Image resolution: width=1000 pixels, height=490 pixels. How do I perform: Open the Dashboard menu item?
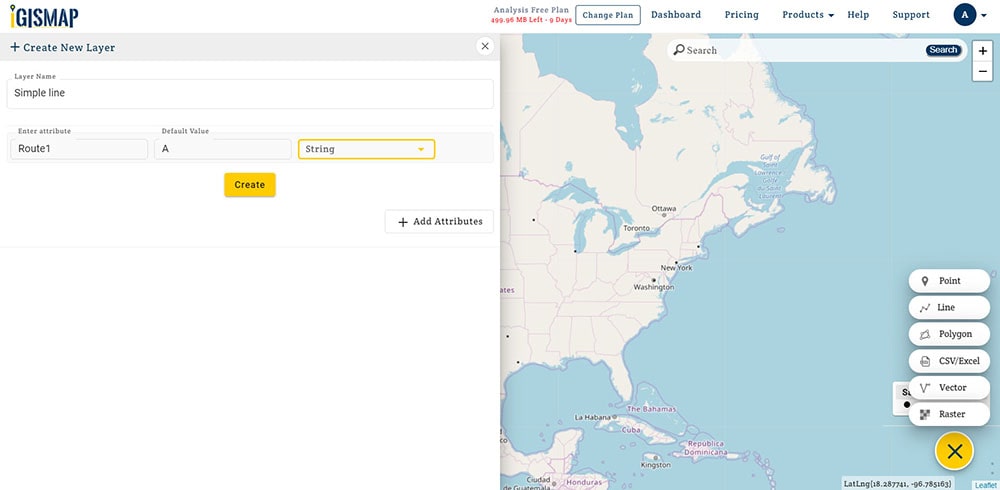pyautogui.click(x=675, y=15)
